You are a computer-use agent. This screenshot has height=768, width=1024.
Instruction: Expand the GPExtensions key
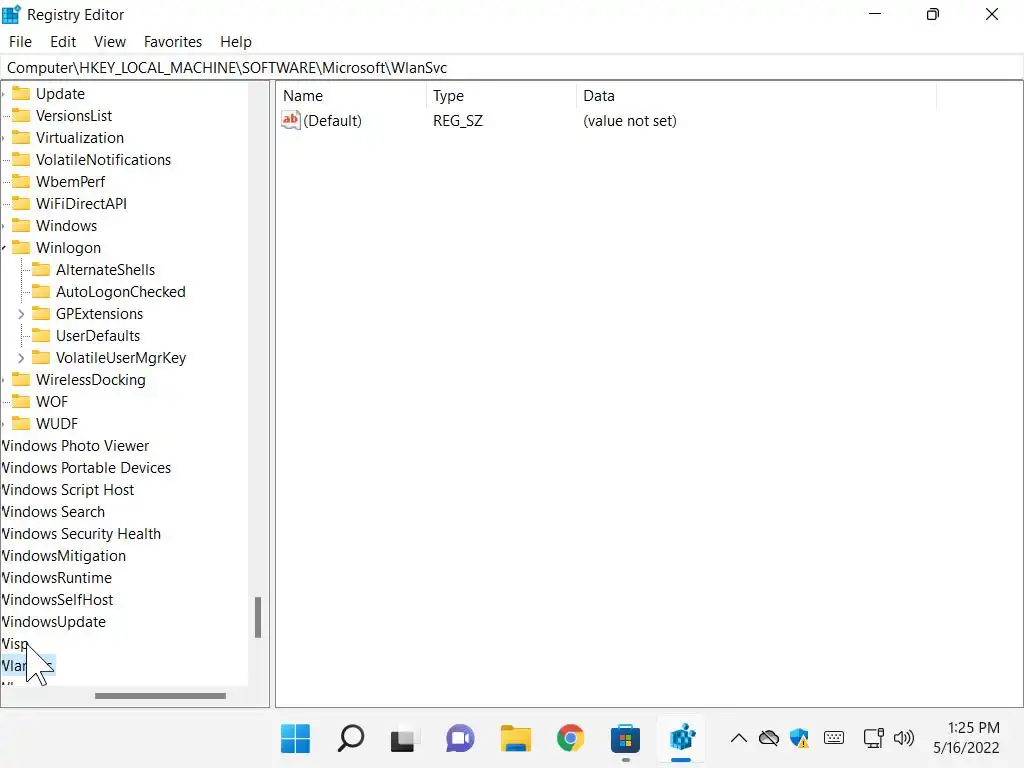pyautogui.click(x=21, y=314)
